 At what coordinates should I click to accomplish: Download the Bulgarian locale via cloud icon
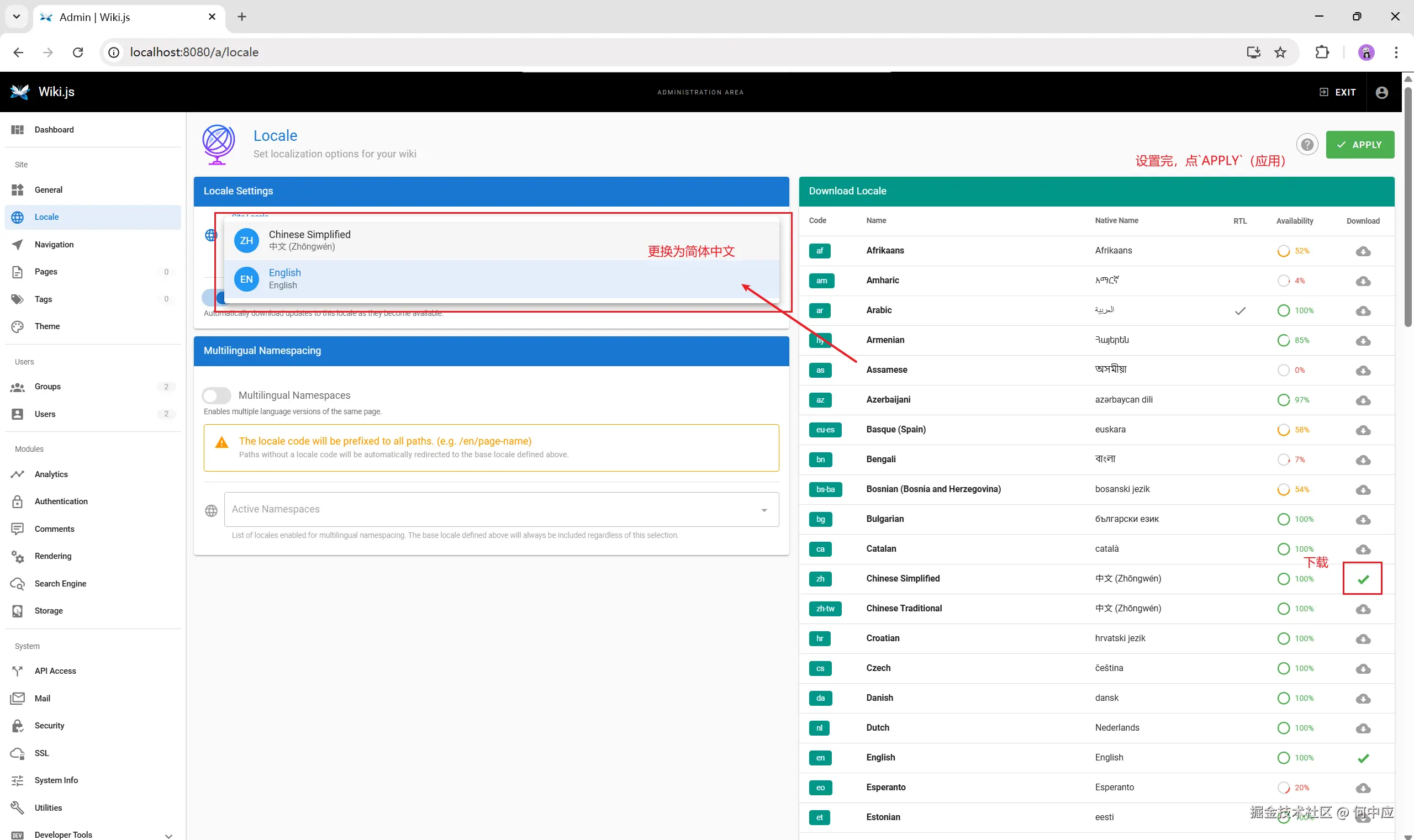click(x=1363, y=520)
